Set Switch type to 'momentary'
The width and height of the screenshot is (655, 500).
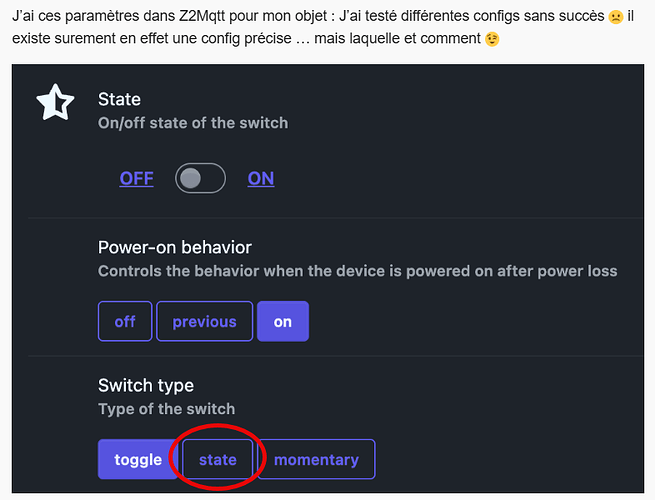(316, 460)
